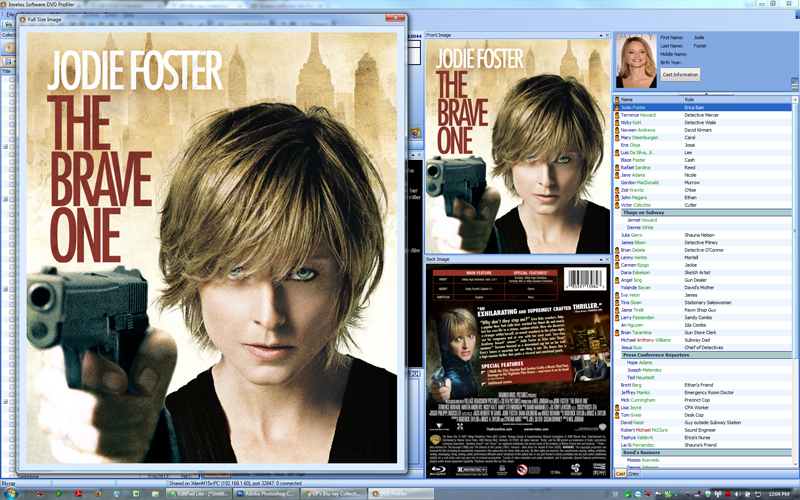Pin the Back Image panel
The height and width of the screenshot is (500, 800).
[601, 260]
